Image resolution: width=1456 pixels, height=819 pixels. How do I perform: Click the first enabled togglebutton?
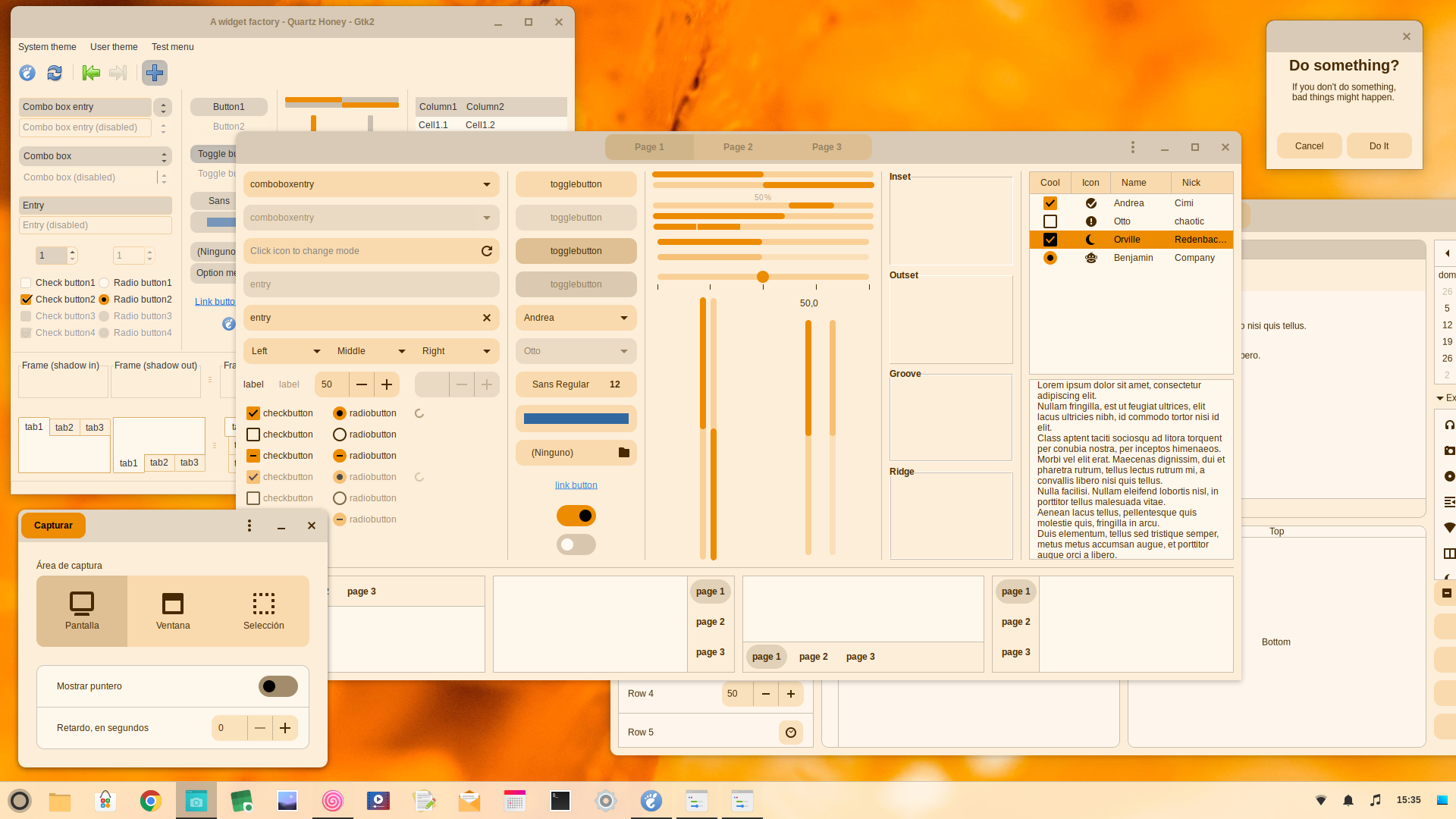[576, 184]
